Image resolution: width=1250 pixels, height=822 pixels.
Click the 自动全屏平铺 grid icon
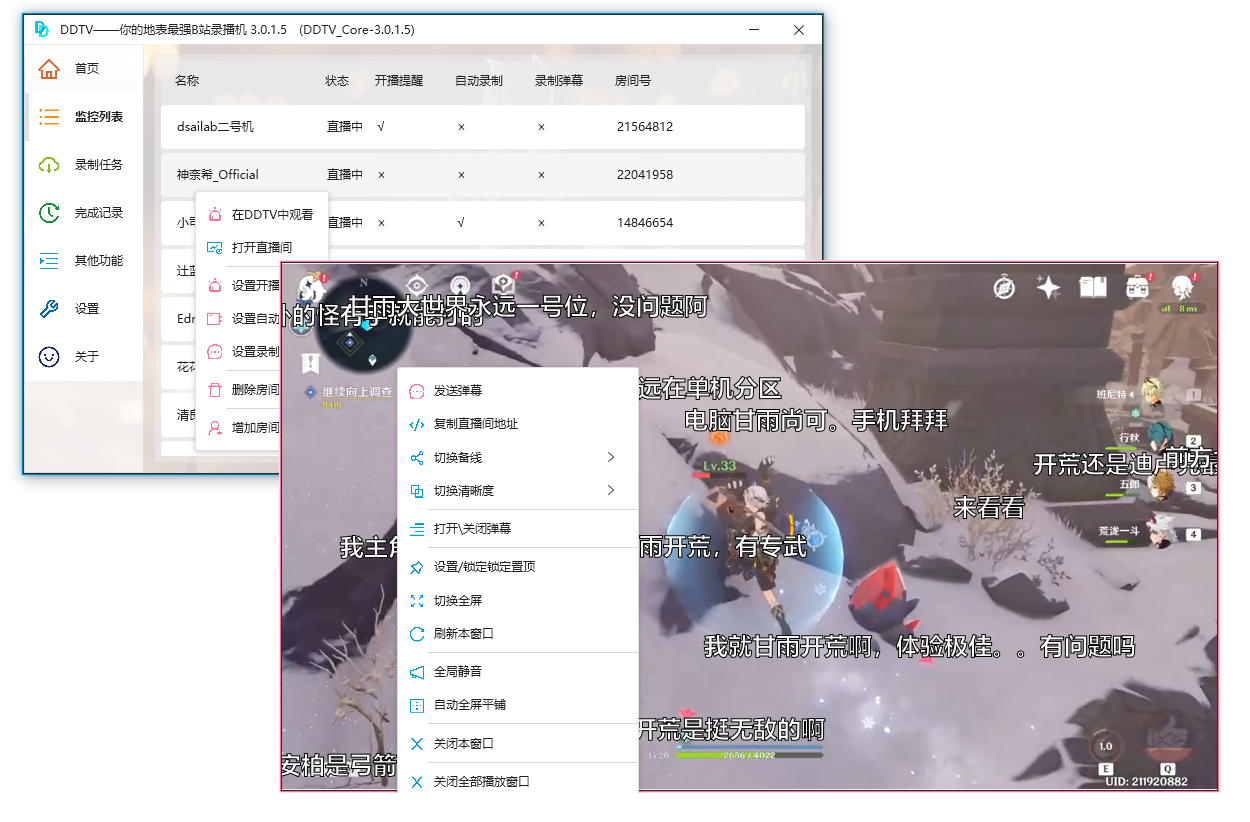coord(417,706)
